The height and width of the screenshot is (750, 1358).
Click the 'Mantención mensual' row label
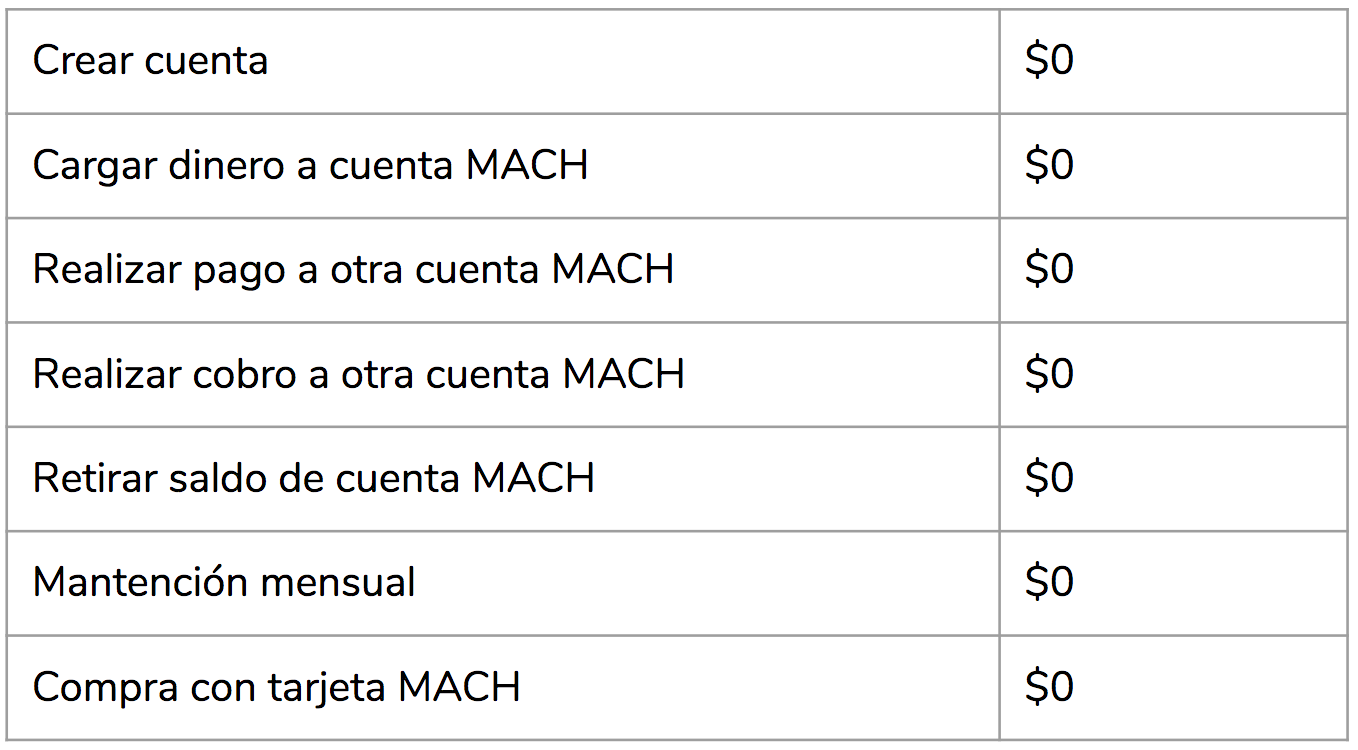[224, 582]
